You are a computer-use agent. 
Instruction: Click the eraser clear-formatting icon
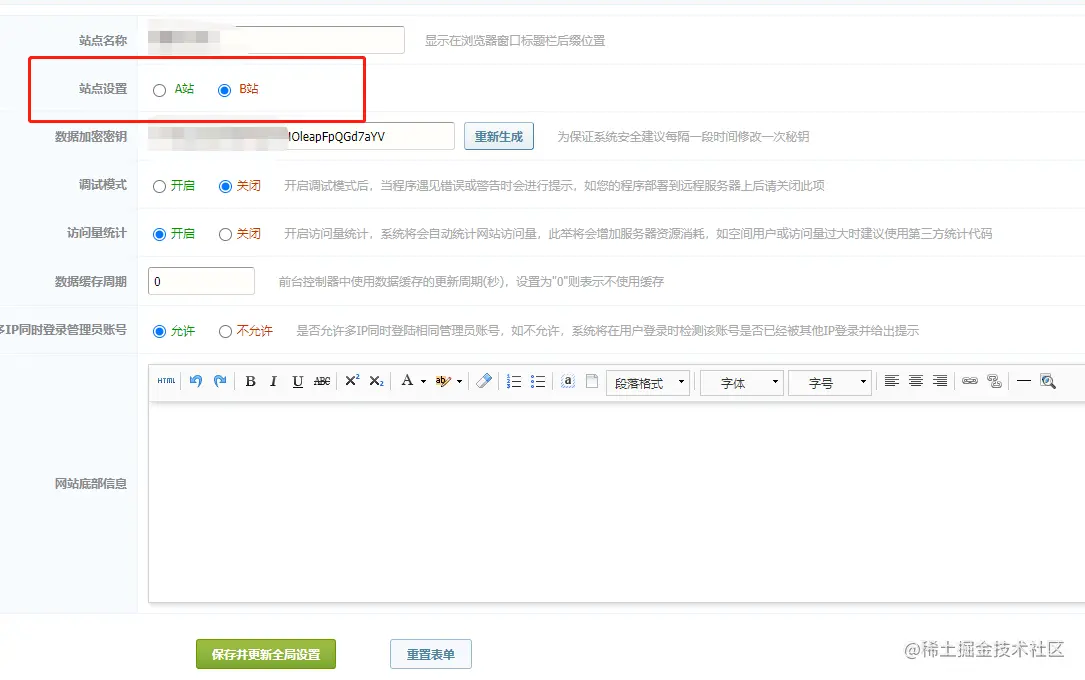tap(484, 380)
